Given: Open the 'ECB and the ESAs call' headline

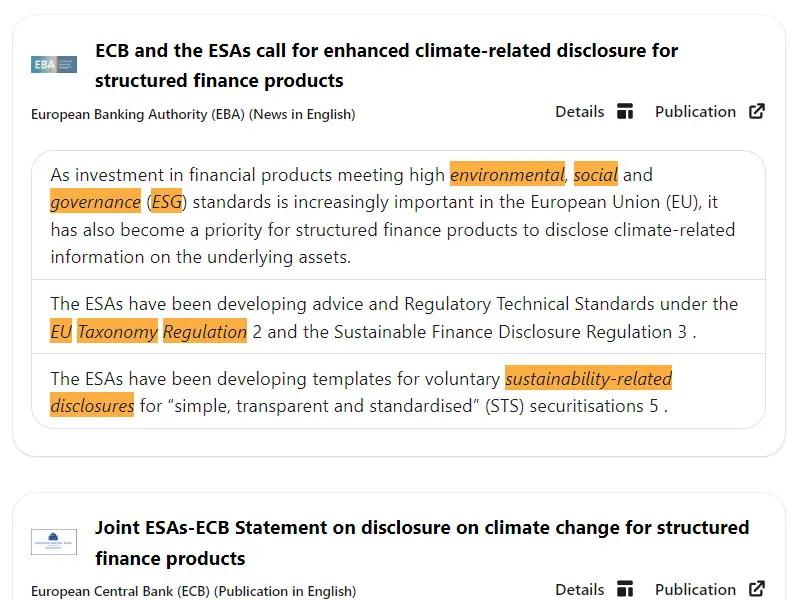Looking at the screenshot, I should tap(386, 65).
